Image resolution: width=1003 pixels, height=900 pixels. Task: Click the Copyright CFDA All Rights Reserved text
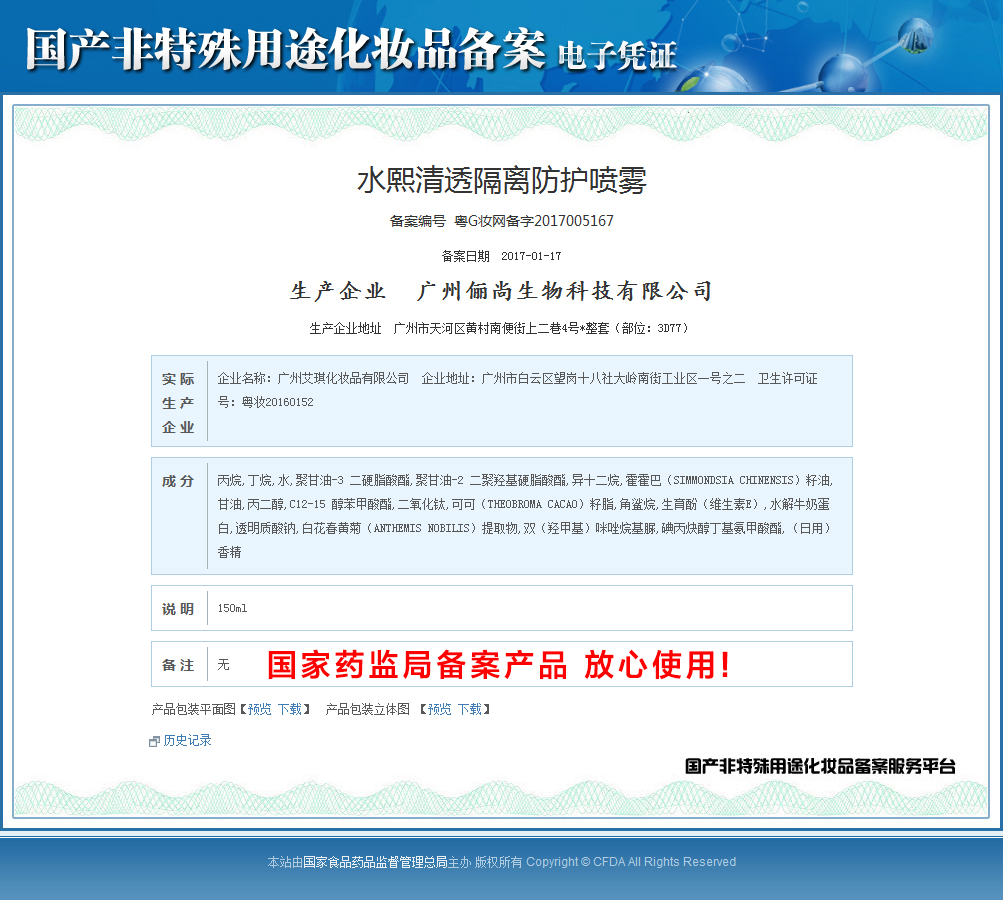[x=631, y=862]
